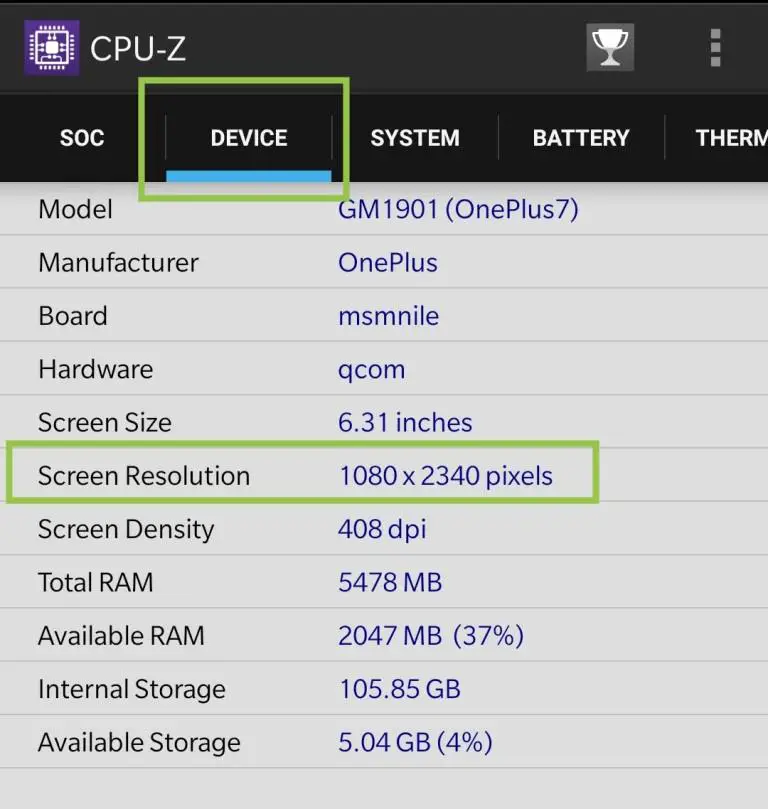
Task: Open the SYSTEM tab
Action: click(415, 138)
